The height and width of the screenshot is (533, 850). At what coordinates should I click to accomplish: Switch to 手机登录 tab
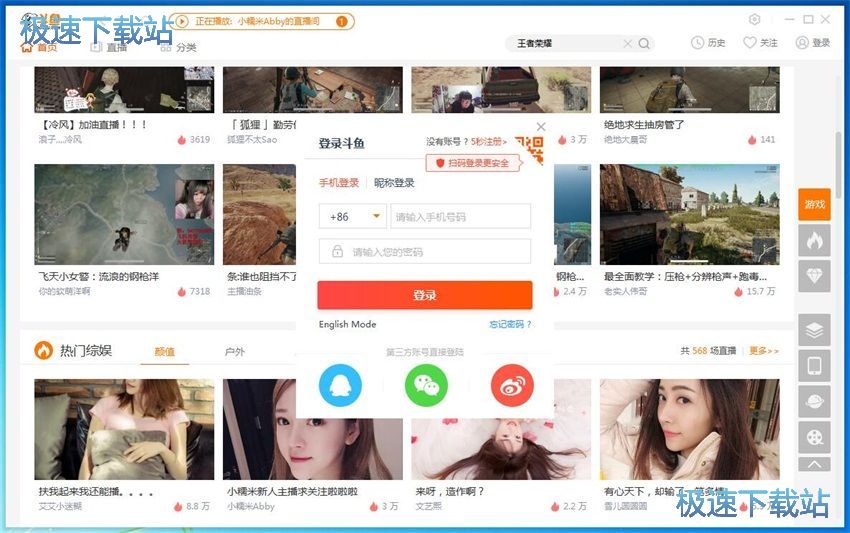(339, 183)
